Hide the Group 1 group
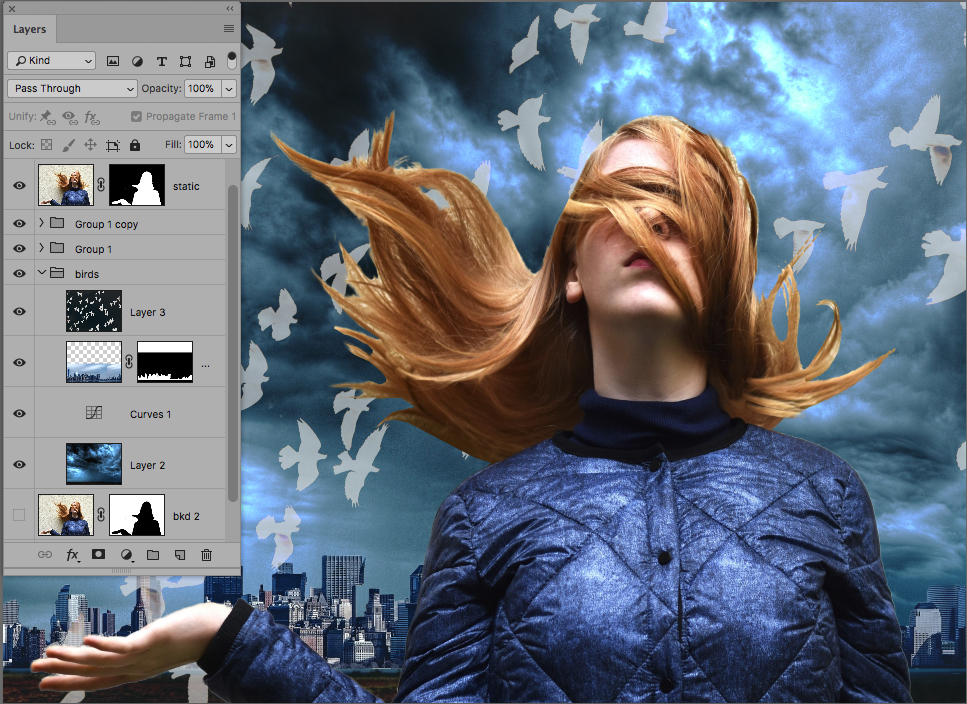 (x=19, y=248)
